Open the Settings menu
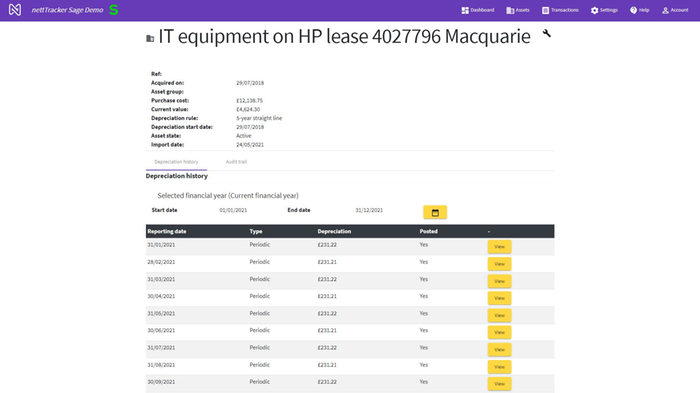Screen dimensions: 700x393 pyautogui.click(x=604, y=10)
